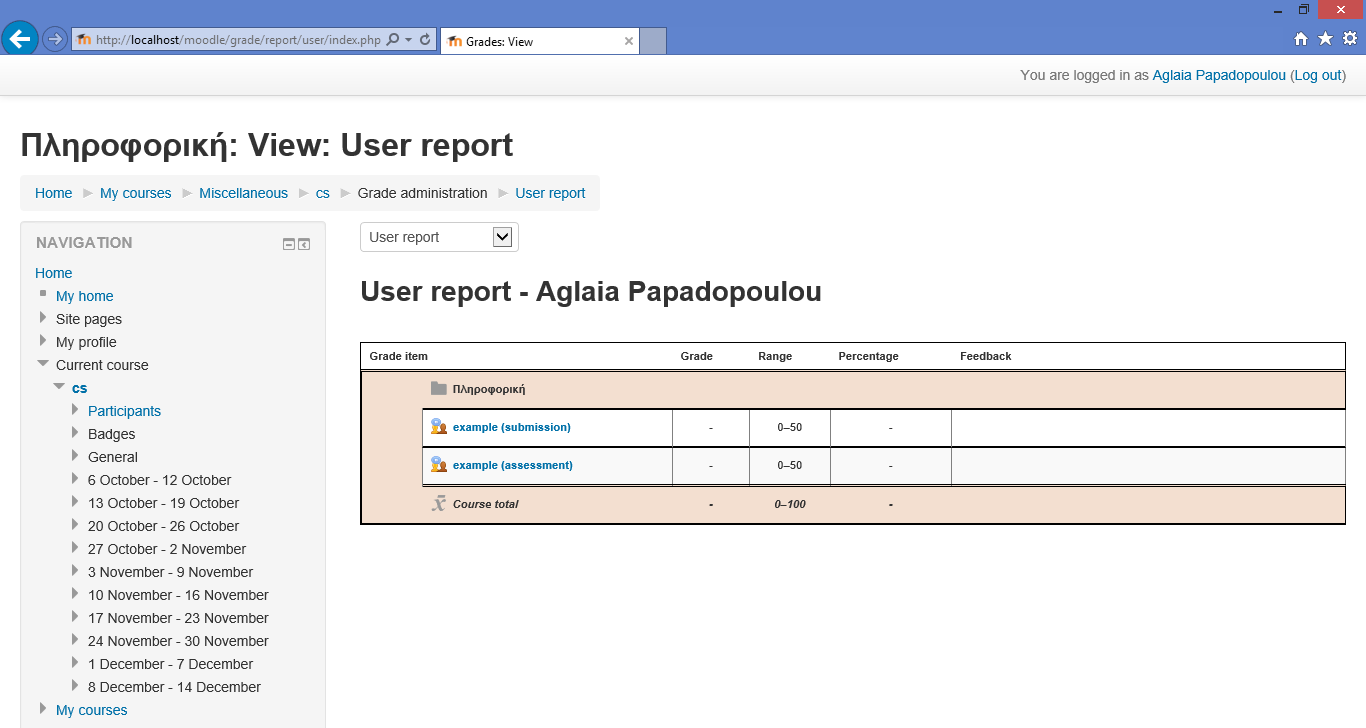Click the Log out link
This screenshot has height=728, width=1366.
pyautogui.click(x=1318, y=75)
